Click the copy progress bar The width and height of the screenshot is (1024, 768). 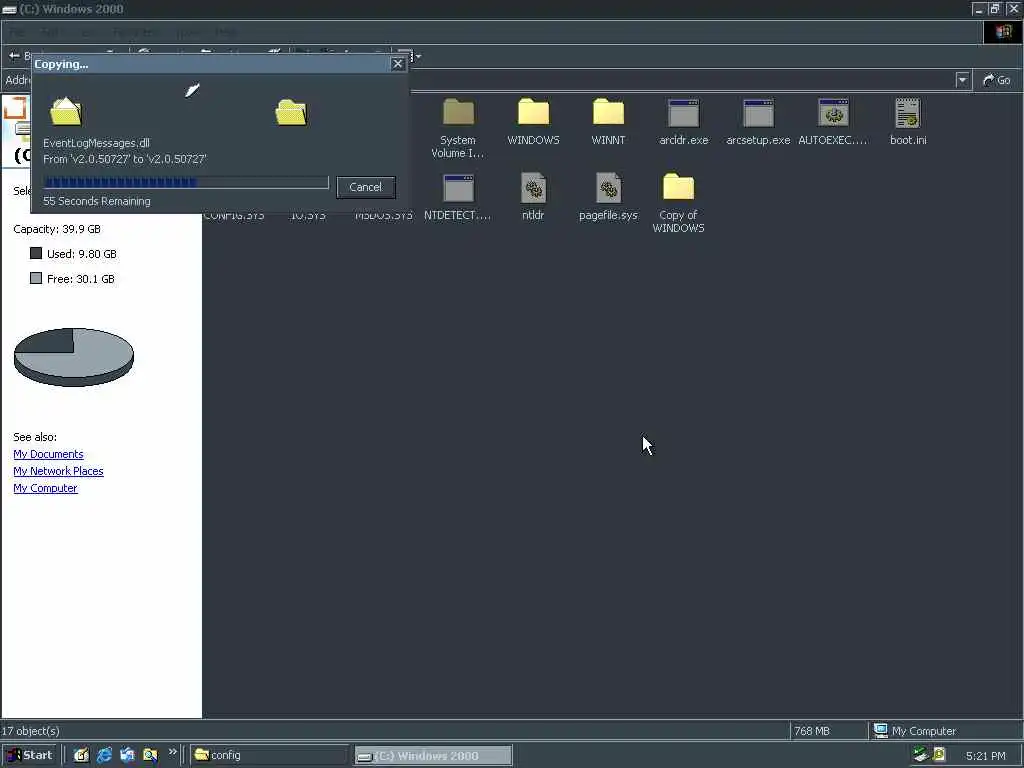coord(186,182)
